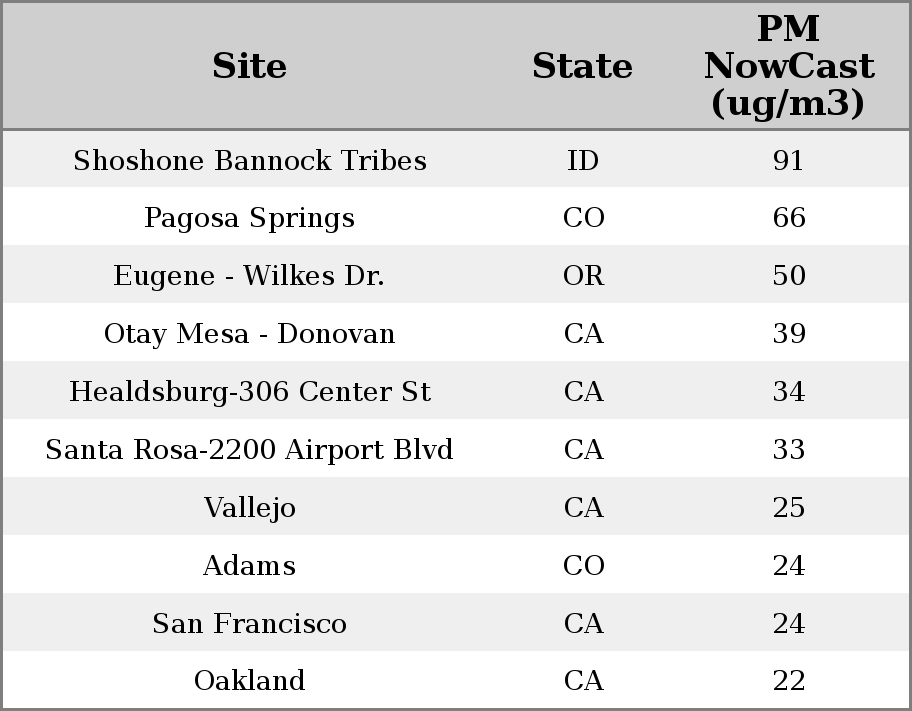Click Healdsburg-306 Center St site name
The width and height of the screenshot is (912, 711).
[x=249, y=392]
